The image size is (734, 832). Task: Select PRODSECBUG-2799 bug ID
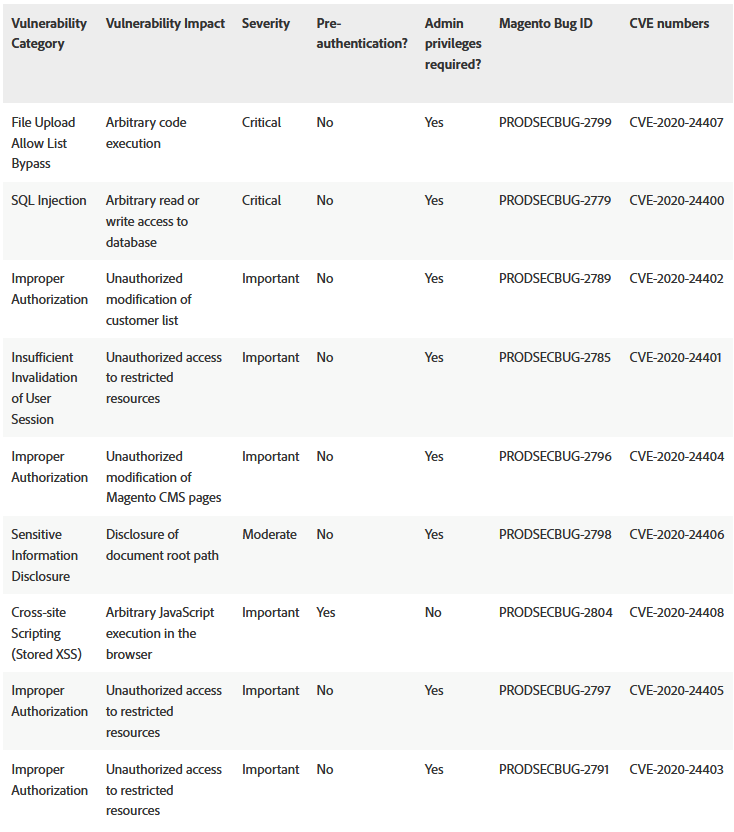pos(555,123)
